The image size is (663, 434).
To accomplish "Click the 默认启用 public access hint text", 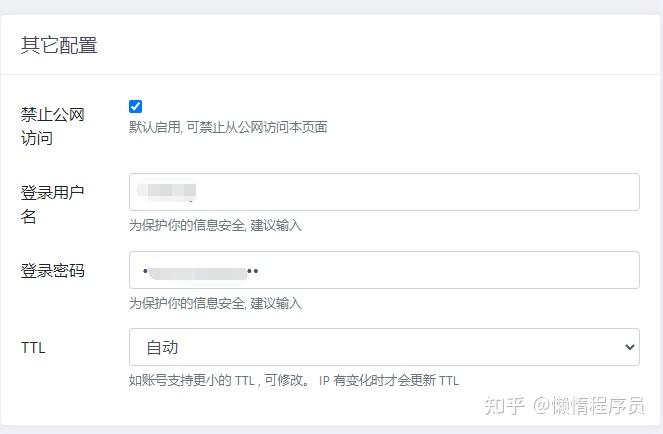I will [228, 127].
